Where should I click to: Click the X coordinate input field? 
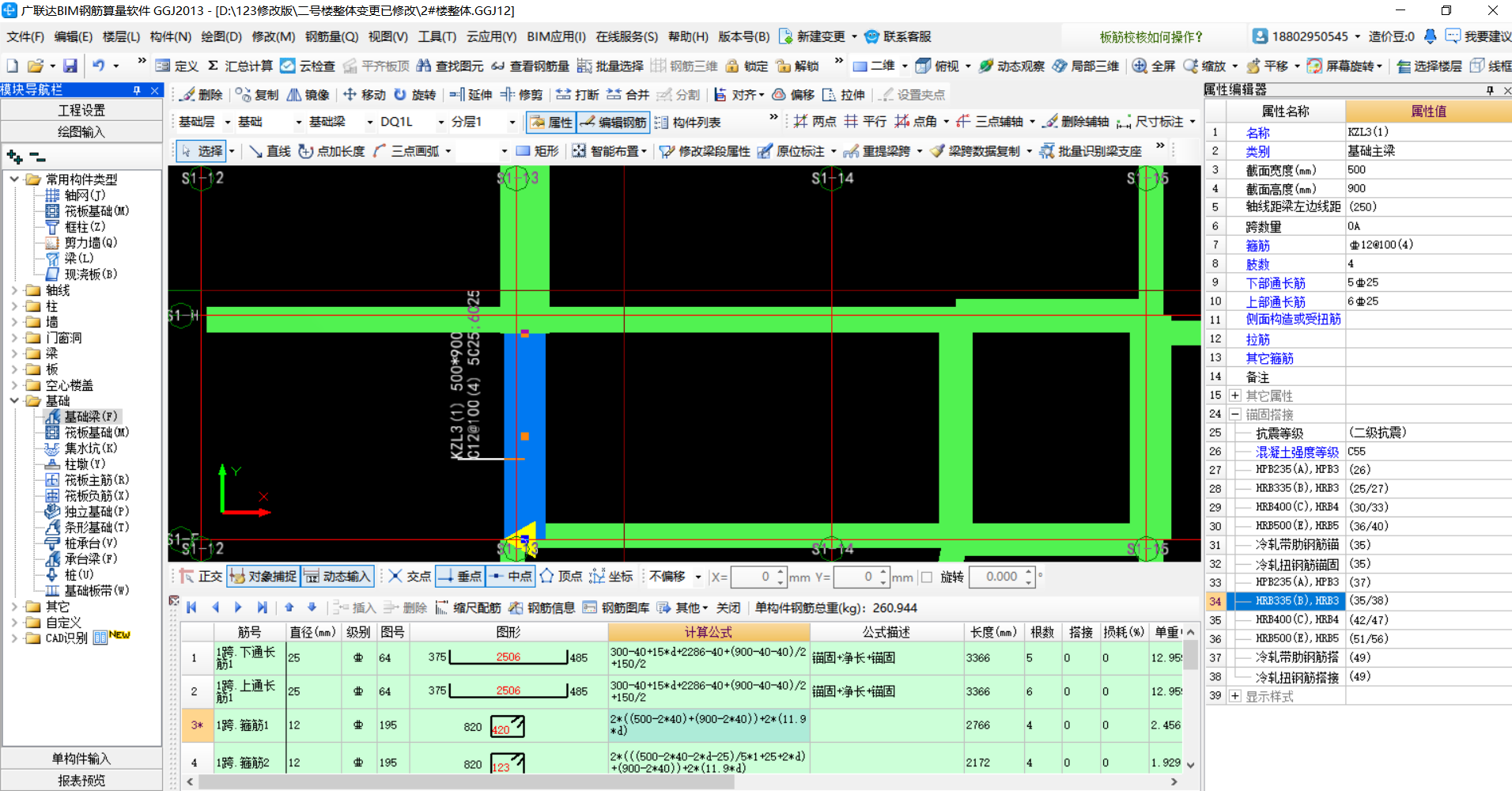click(752, 577)
